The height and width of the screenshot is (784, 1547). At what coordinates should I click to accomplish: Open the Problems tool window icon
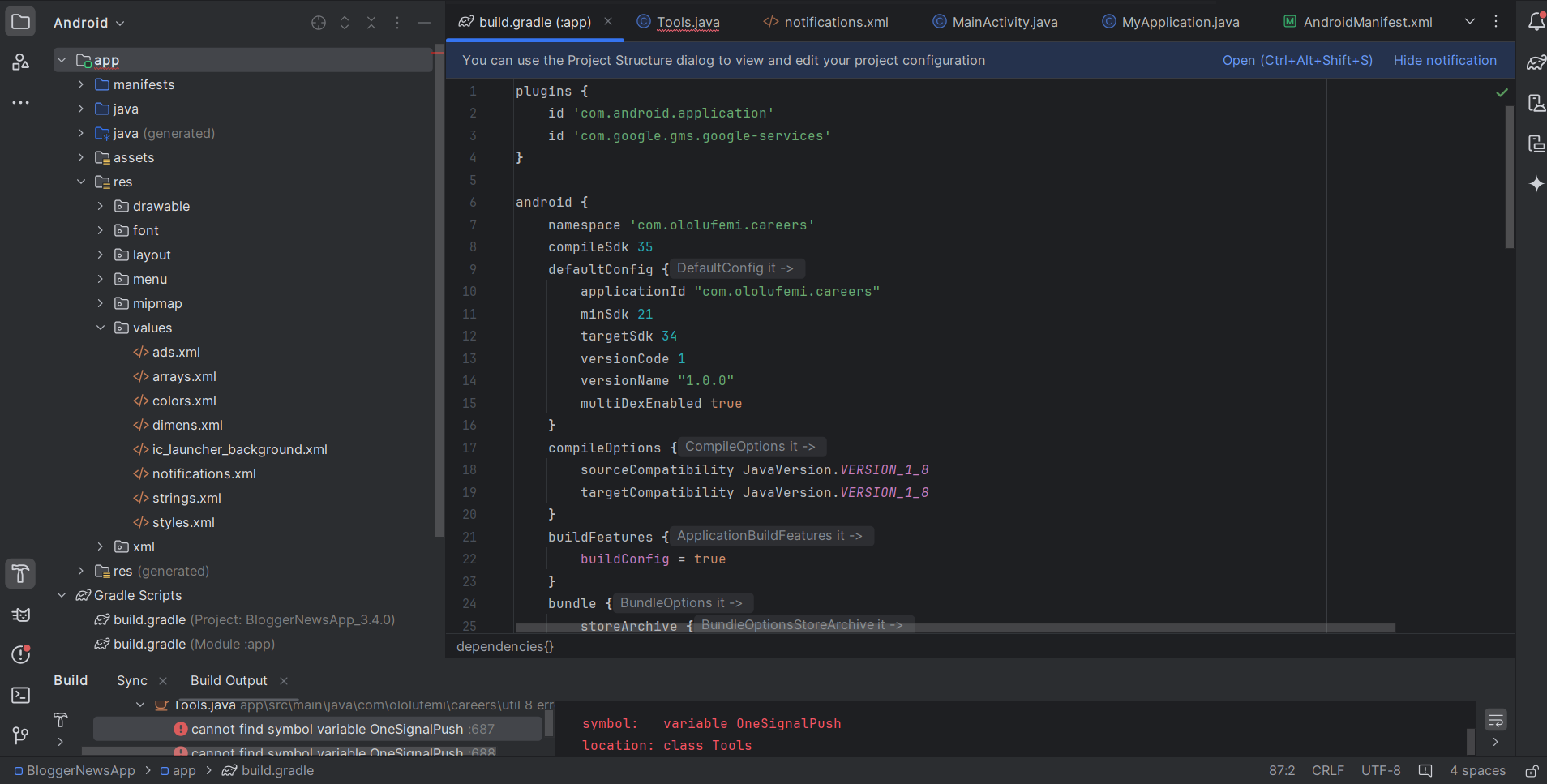pyautogui.click(x=20, y=654)
